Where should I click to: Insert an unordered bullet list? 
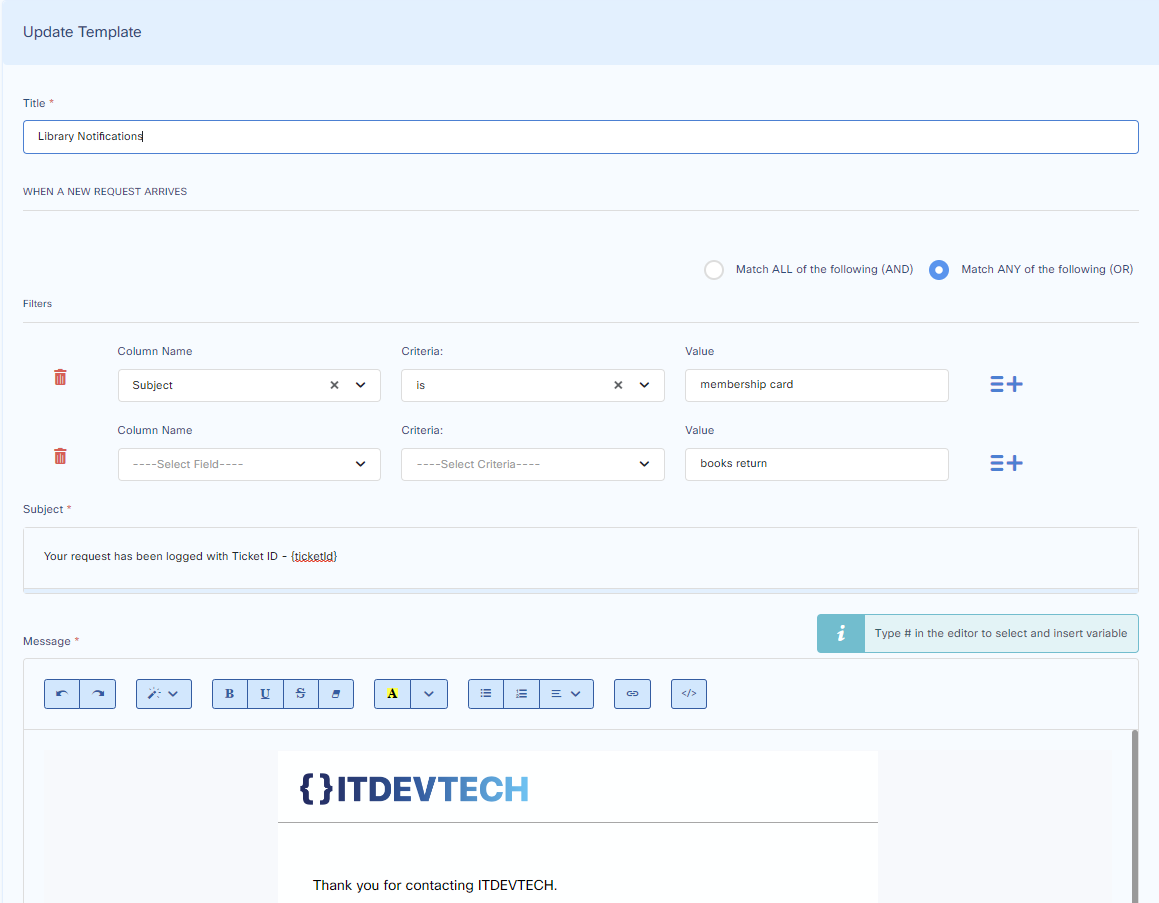click(486, 694)
